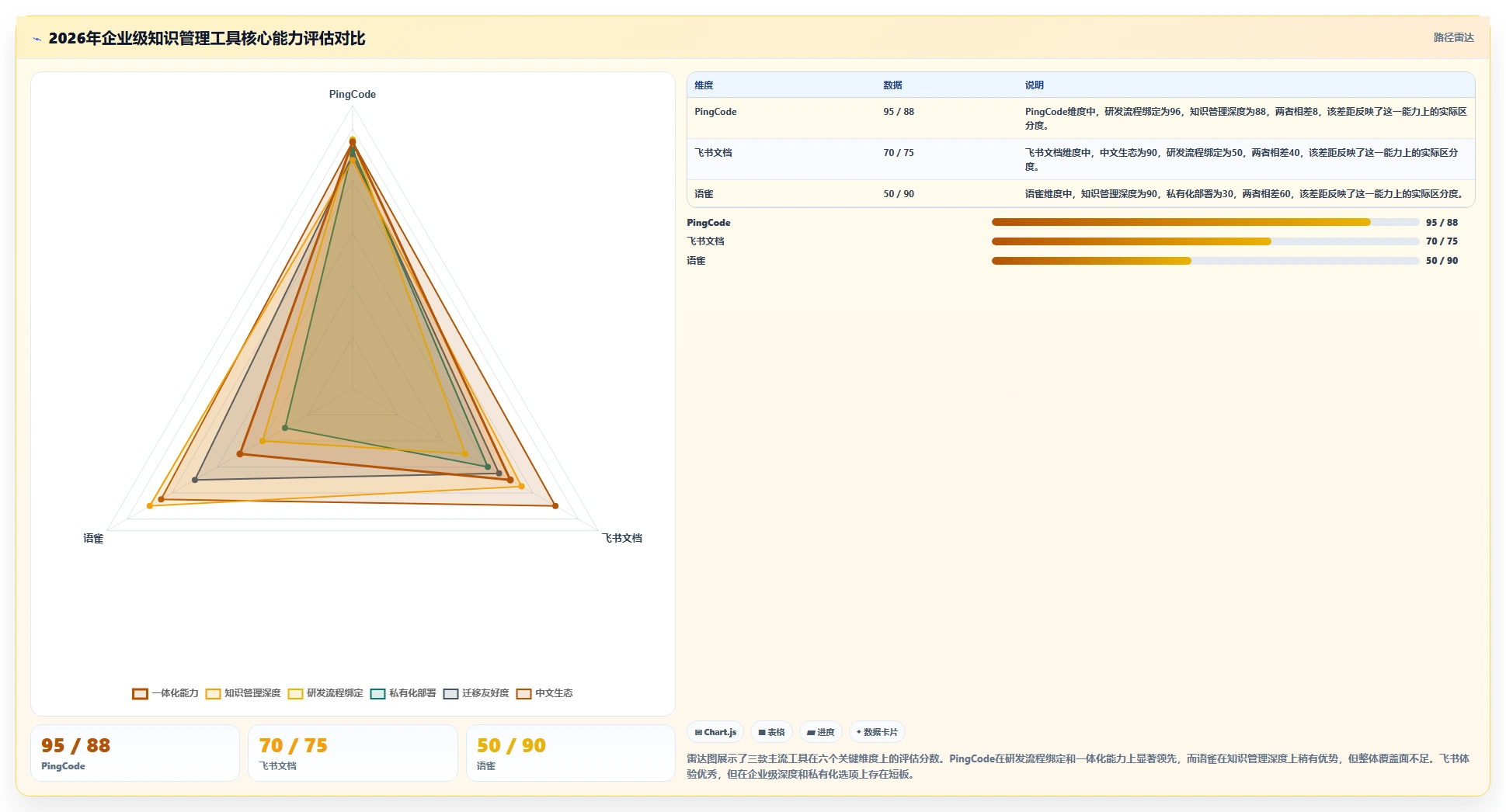
Task: Click the 50 / 90 table cell
Action: coord(899,194)
